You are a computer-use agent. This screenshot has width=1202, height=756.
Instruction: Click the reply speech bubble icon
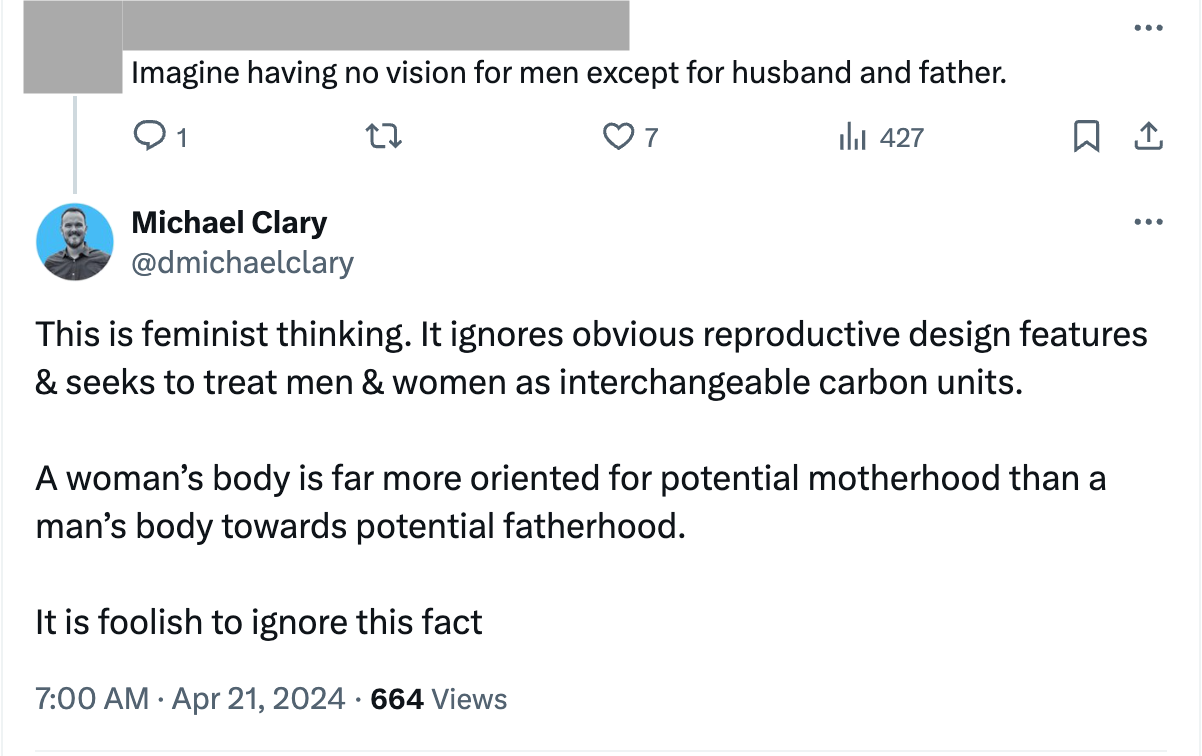147,137
